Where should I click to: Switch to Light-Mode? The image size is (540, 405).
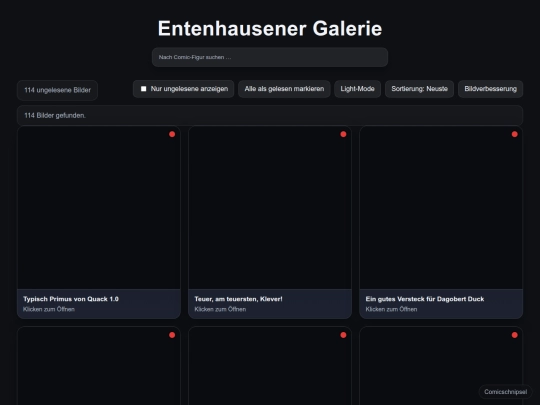357,89
